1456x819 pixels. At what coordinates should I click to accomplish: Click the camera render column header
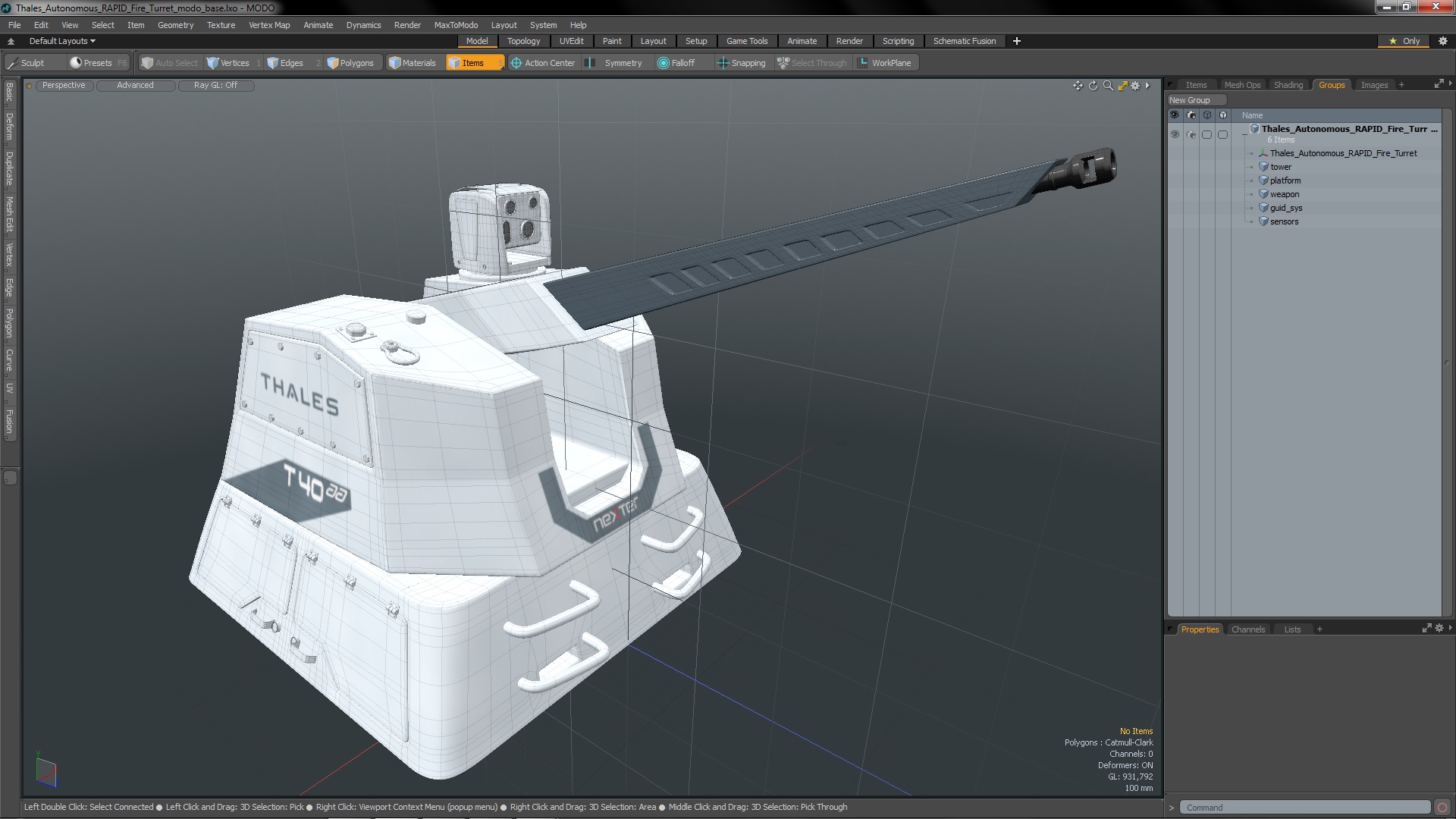click(1191, 115)
